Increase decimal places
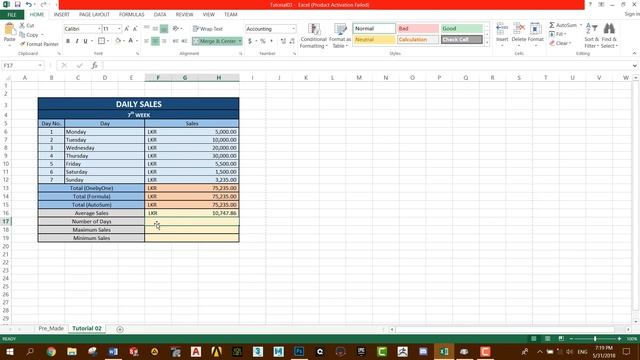 pos(283,41)
